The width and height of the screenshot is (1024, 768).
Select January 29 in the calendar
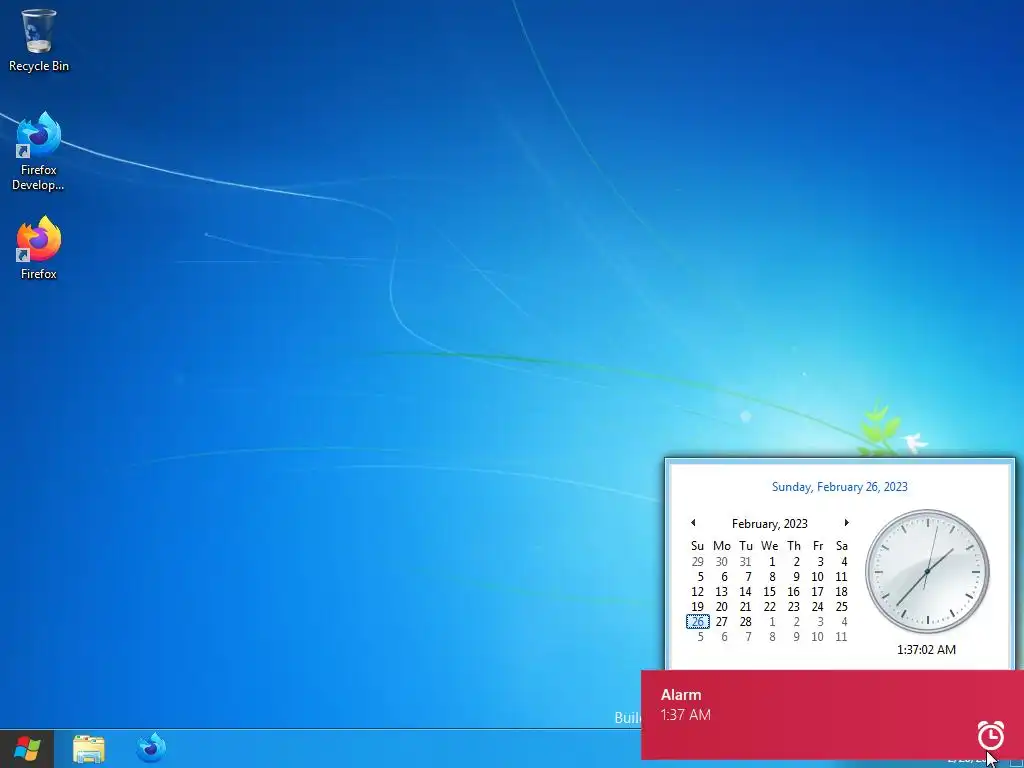point(697,562)
